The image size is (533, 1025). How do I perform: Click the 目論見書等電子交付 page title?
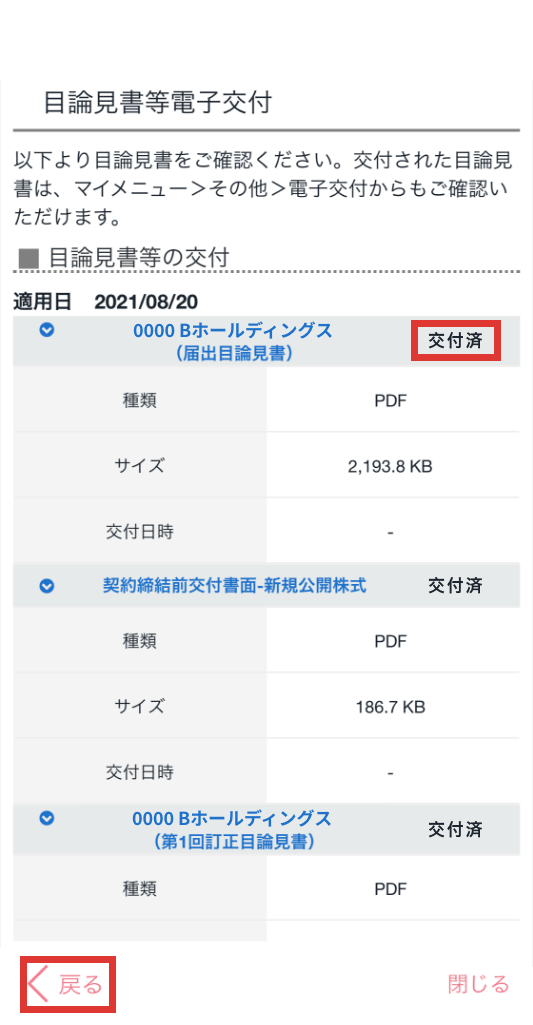(157, 103)
